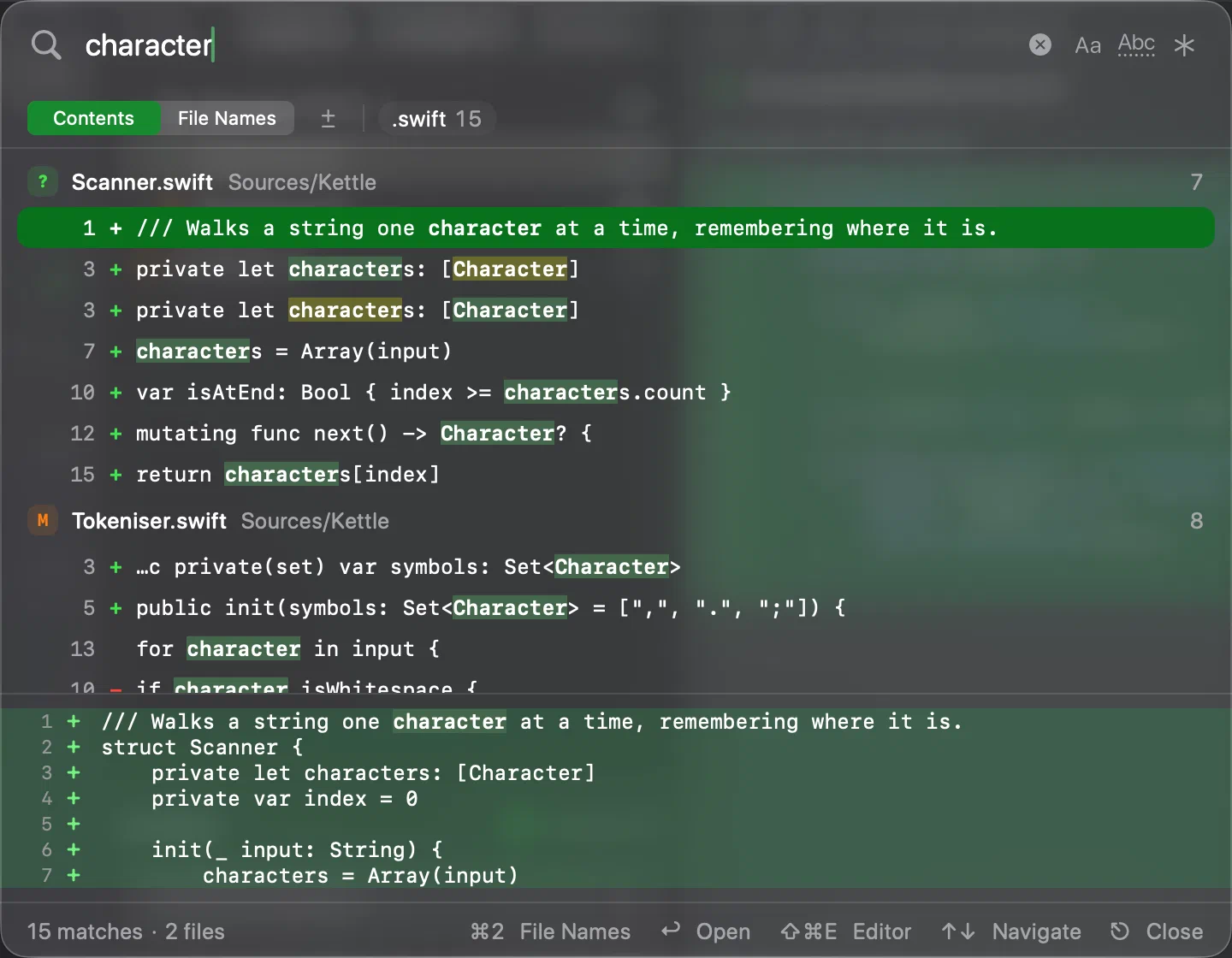This screenshot has height=958, width=1232.
Task: Click Close in the footer bar
Action: click(1156, 931)
